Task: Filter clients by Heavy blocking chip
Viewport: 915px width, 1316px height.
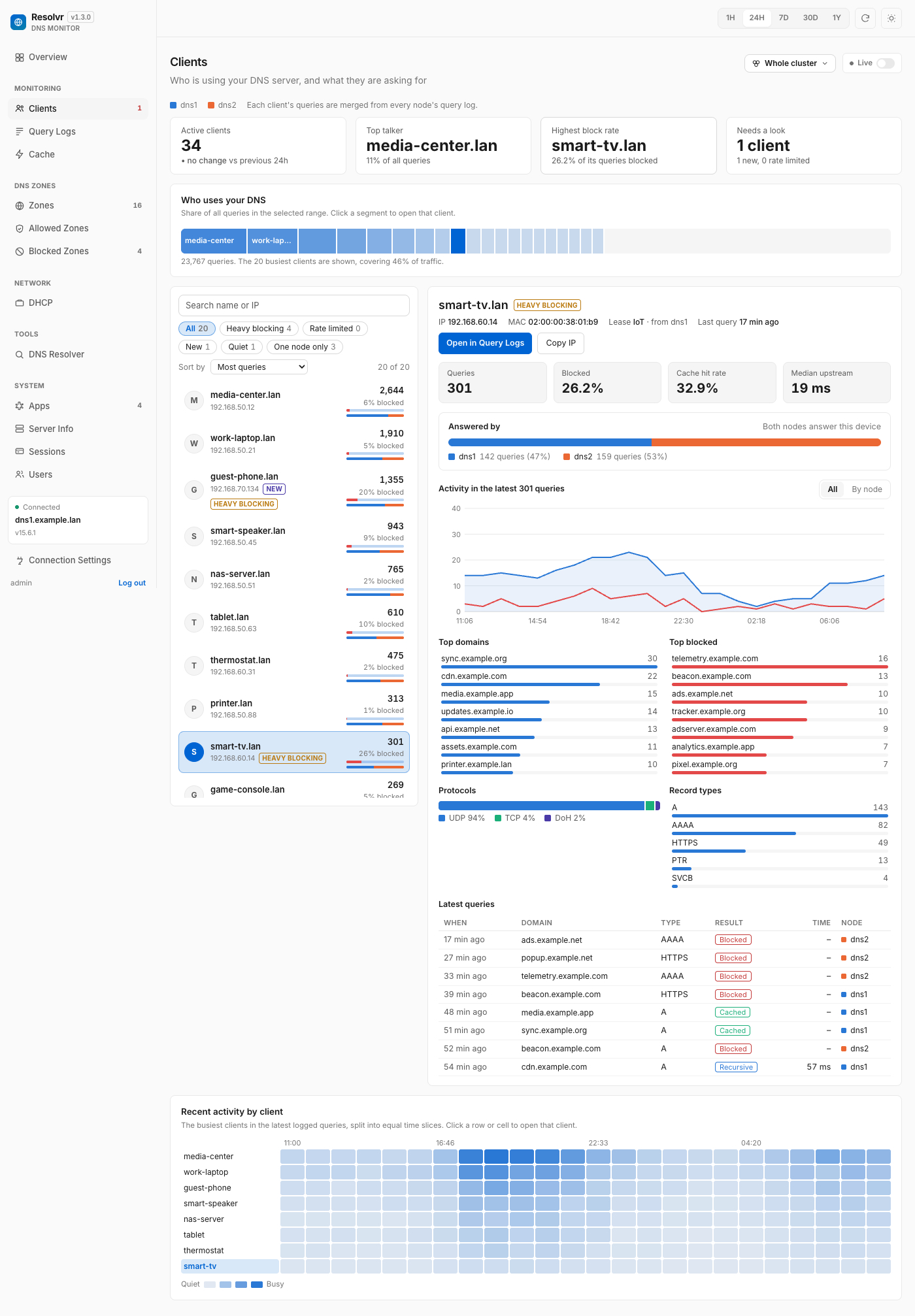Action: coord(259,329)
